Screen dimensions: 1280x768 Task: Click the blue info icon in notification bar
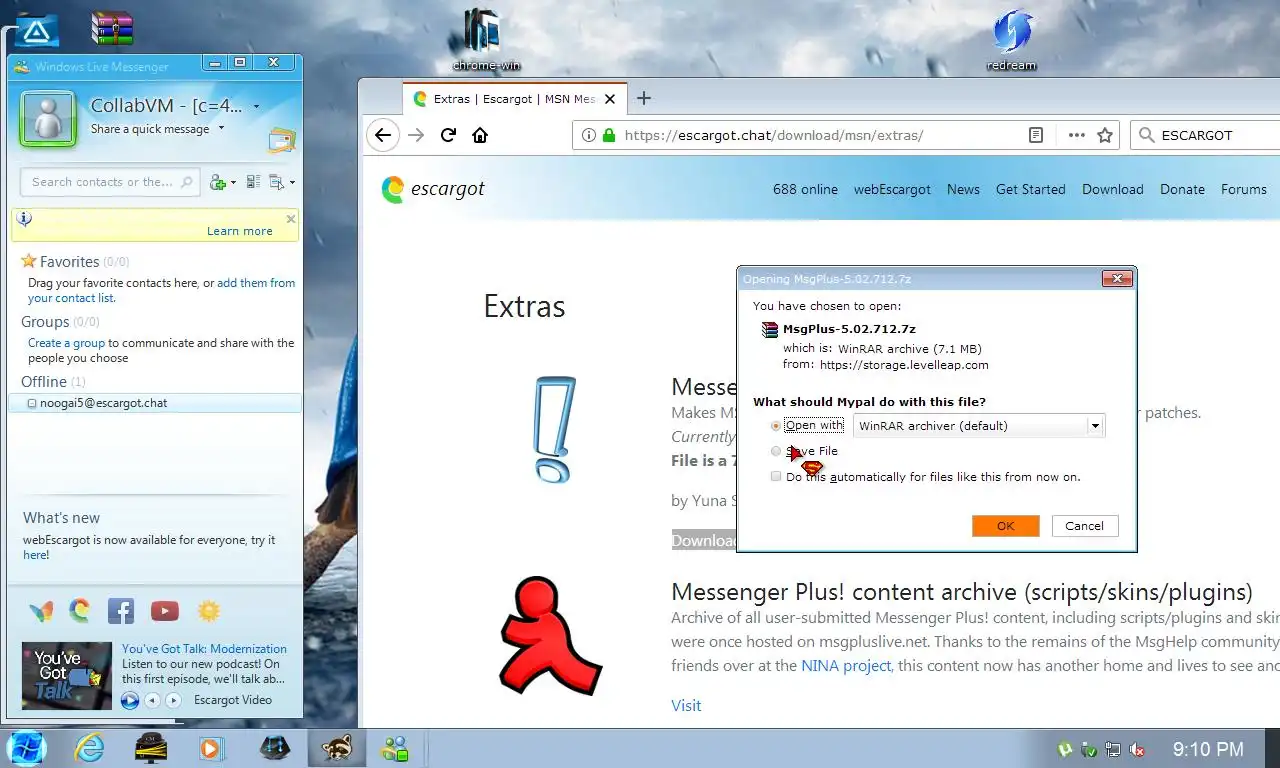click(x=25, y=219)
